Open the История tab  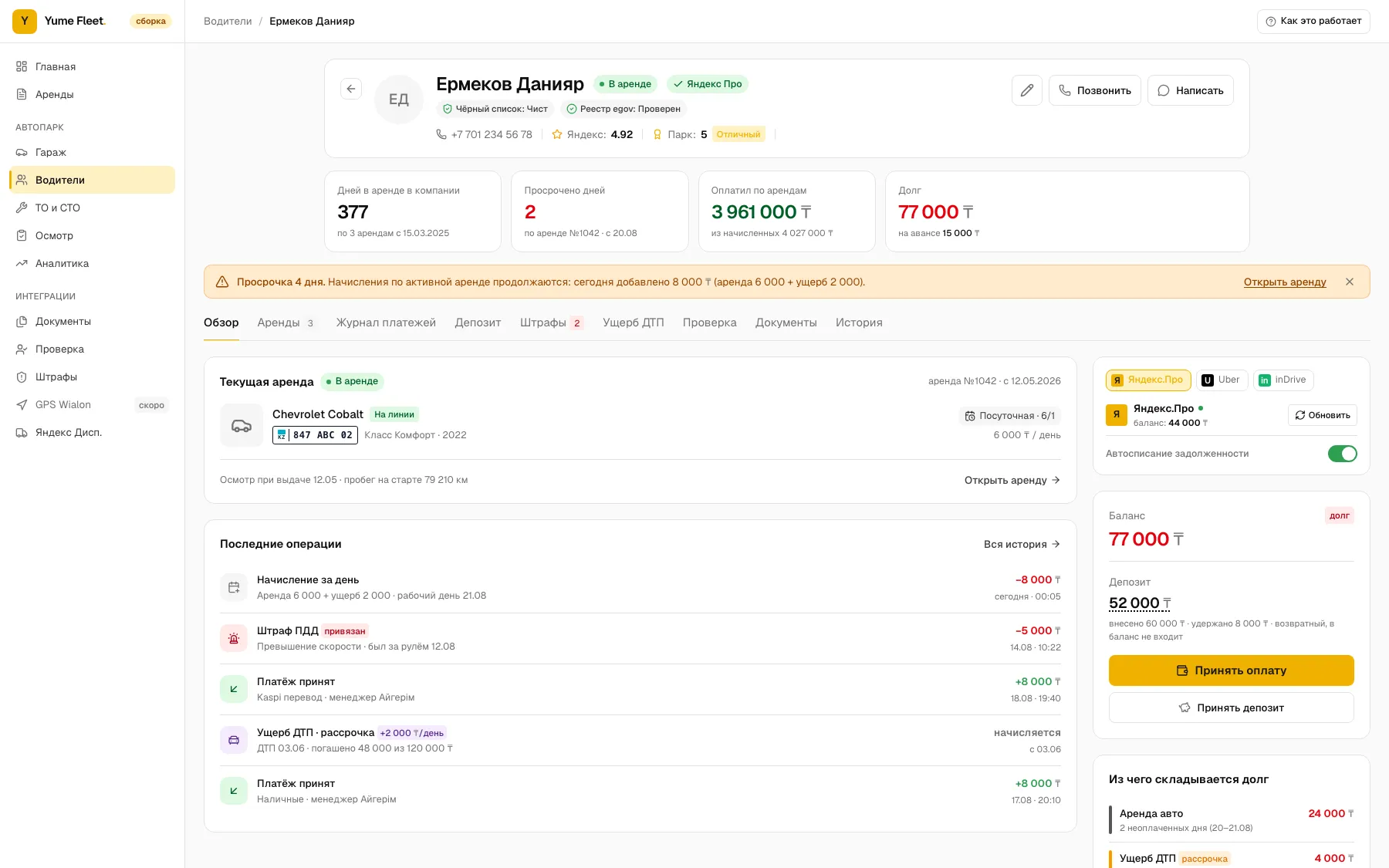859,323
